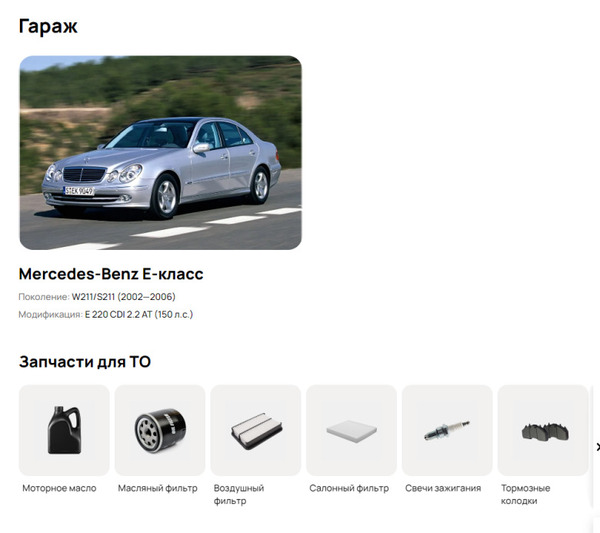600x533 pixels.
Task: Click the Гараж page heading
Action: pos(48,26)
